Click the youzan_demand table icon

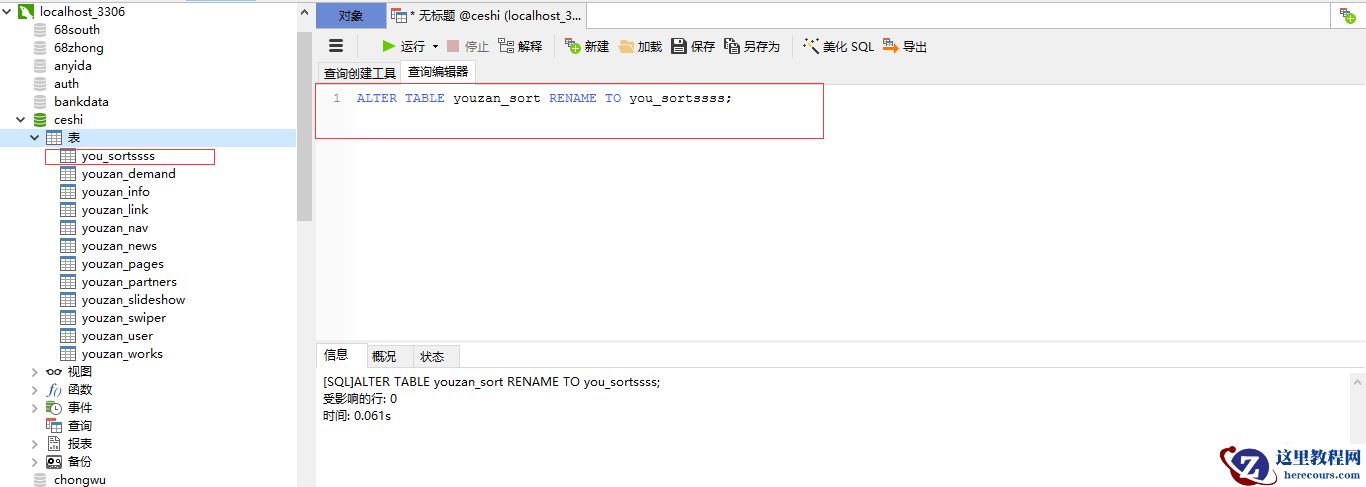pos(68,174)
